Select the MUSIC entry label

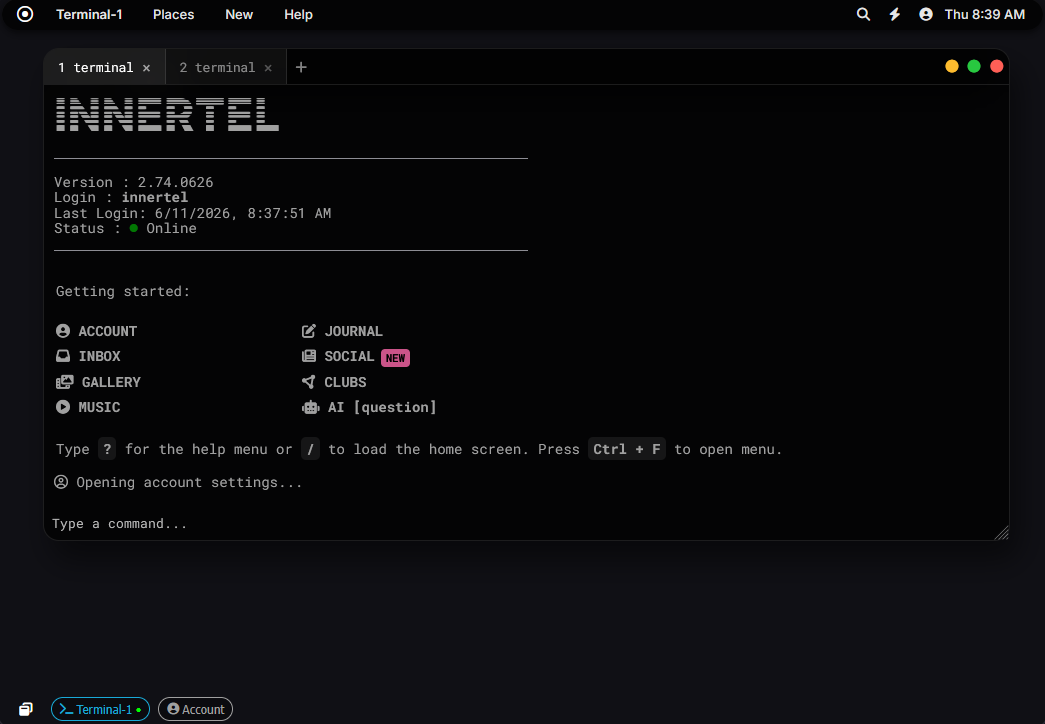click(99, 407)
